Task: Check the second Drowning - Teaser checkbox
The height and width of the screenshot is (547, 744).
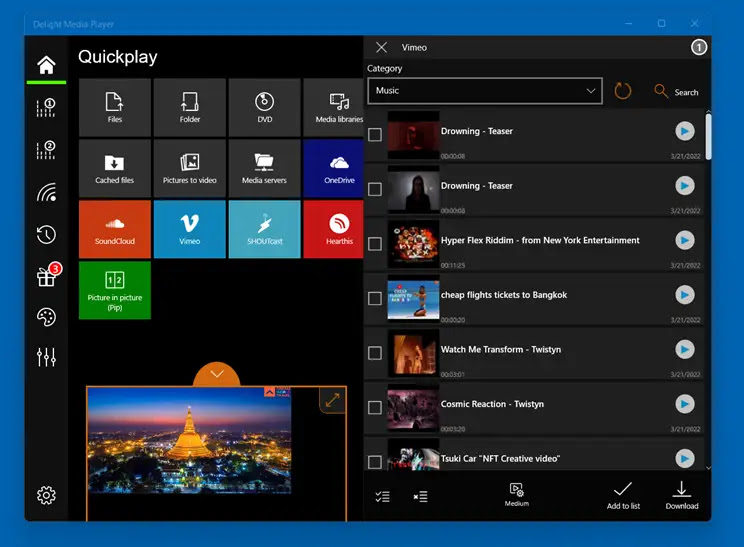Action: pos(375,189)
